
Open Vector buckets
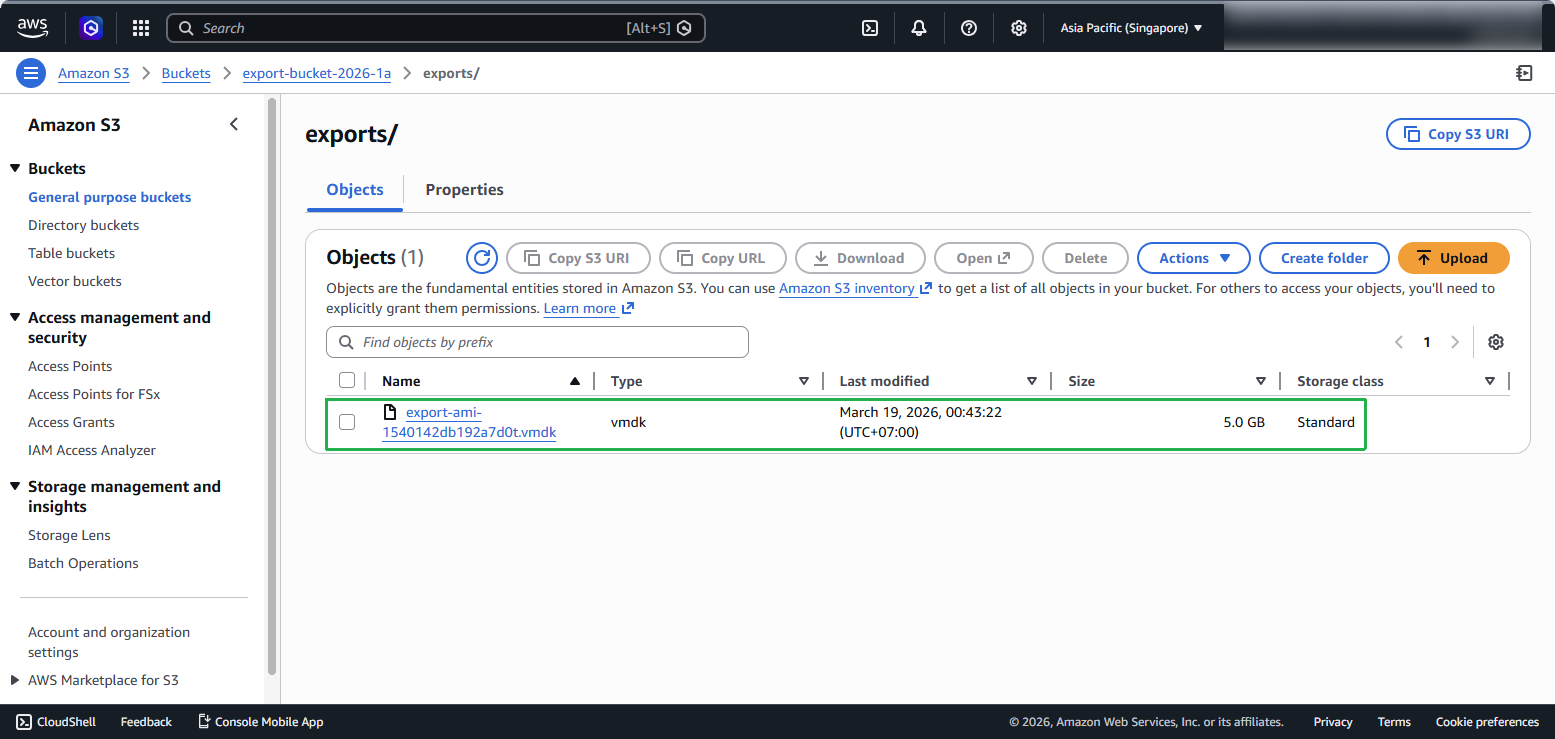tap(75, 281)
